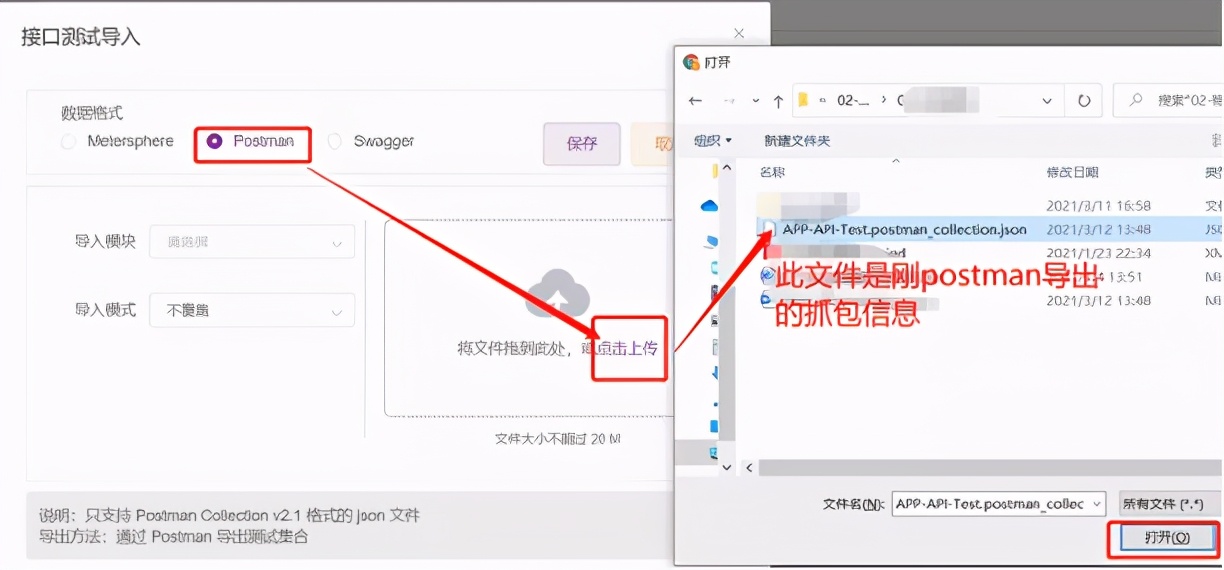The image size is (1224, 570).
Task: Open the 所有文件 file type filter dropdown
Action: click(x=1170, y=504)
